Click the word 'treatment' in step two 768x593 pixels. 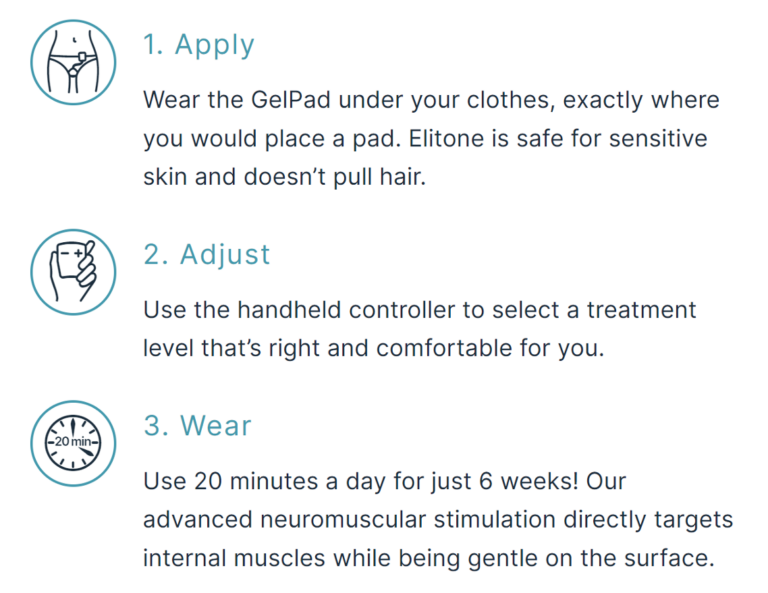(642, 310)
